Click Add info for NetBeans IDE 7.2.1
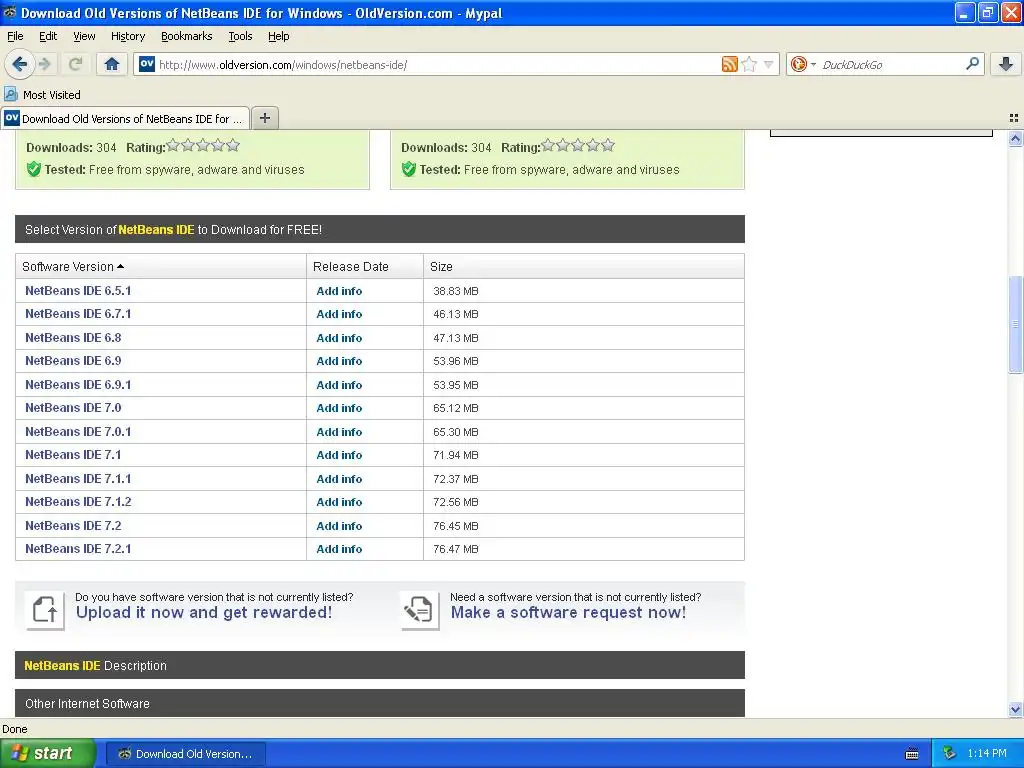The width and height of the screenshot is (1024, 768). tap(339, 549)
